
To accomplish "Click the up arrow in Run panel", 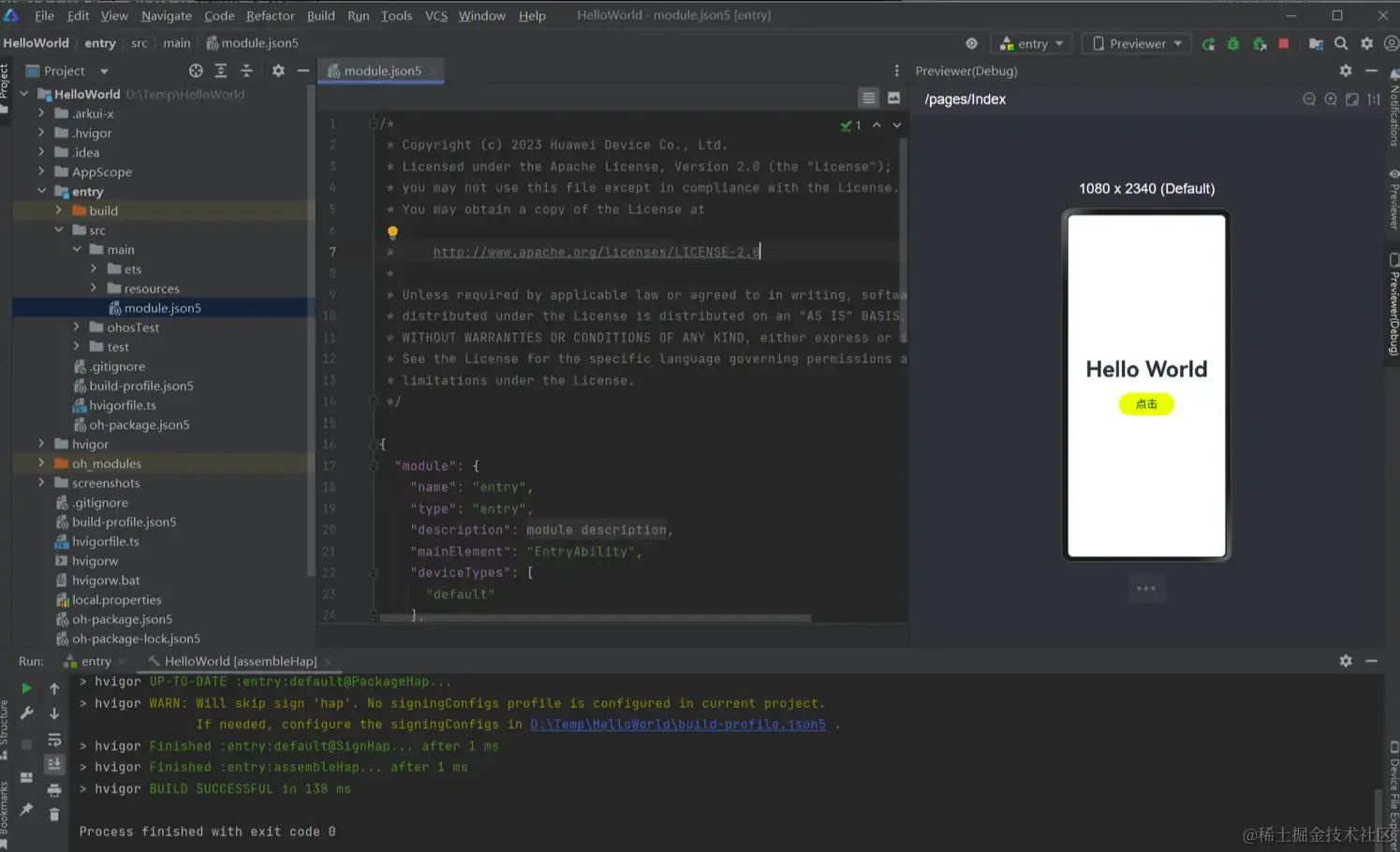I will [x=54, y=689].
